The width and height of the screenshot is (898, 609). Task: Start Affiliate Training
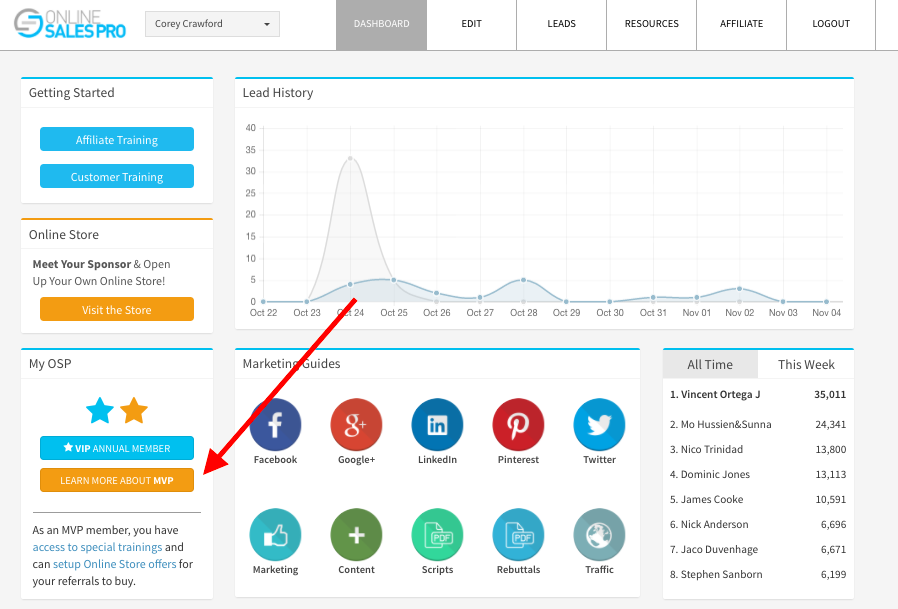pyautogui.click(x=117, y=139)
